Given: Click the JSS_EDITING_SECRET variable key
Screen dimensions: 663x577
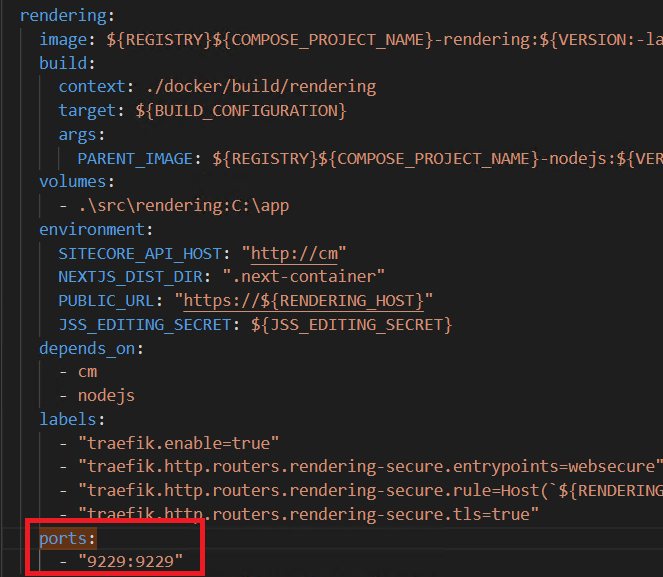Looking at the screenshot, I should (145, 325).
